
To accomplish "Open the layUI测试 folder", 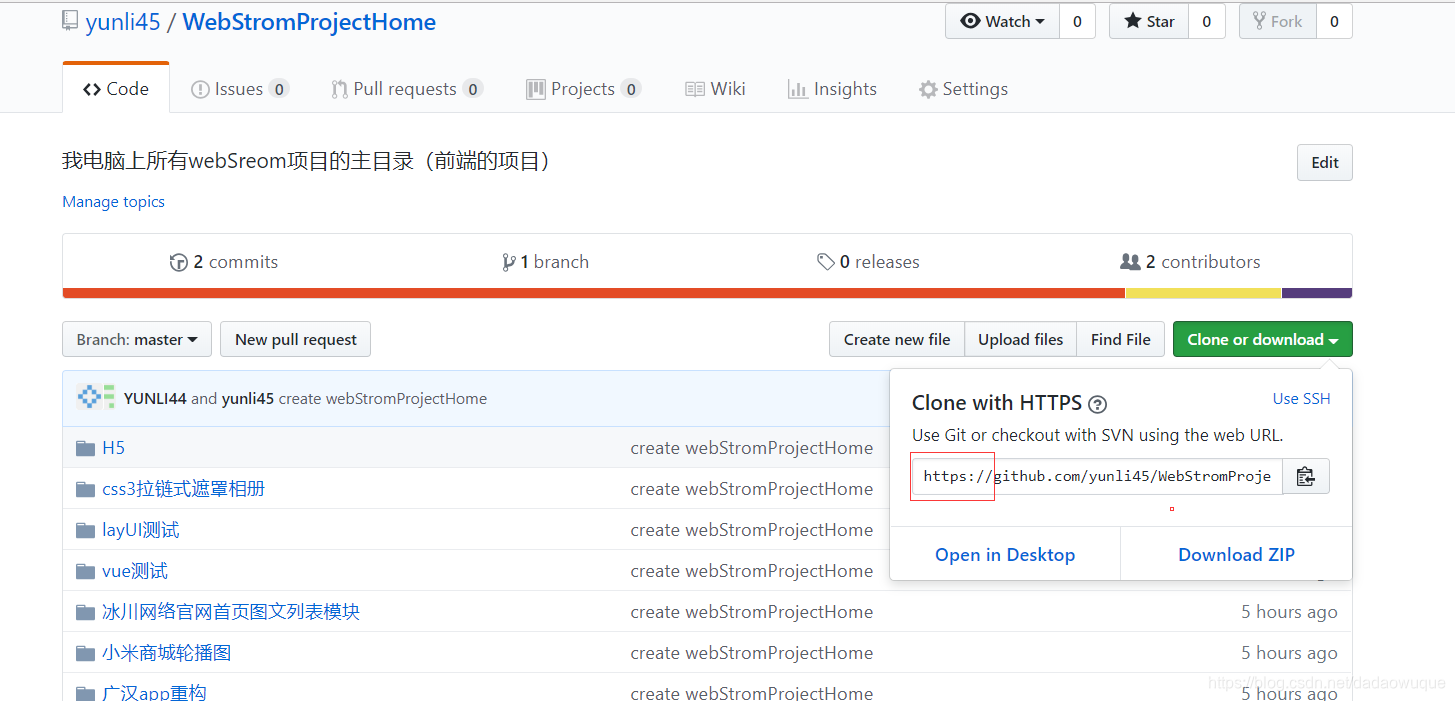I will click(141, 530).
